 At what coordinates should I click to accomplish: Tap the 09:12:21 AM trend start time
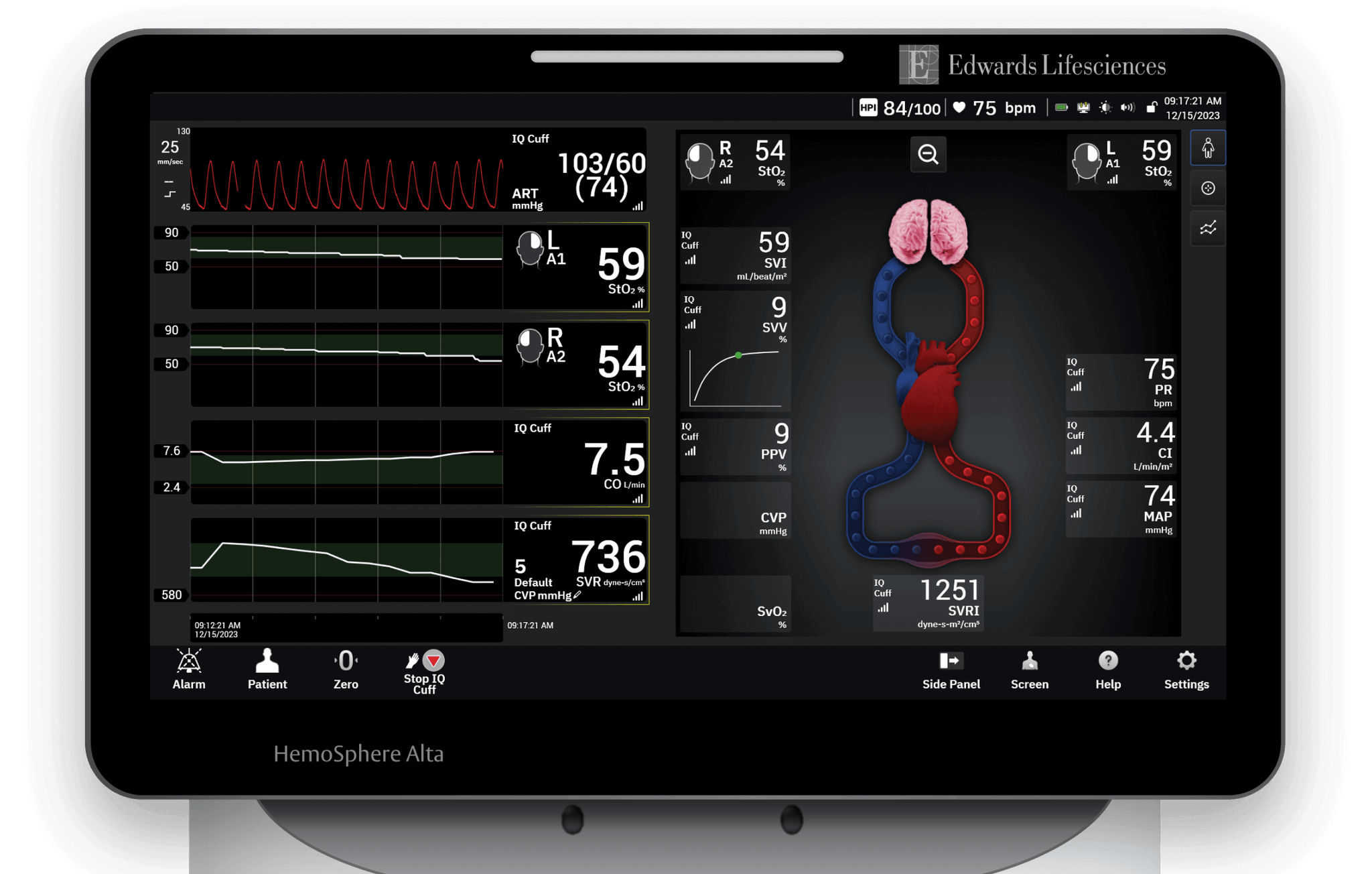pos(217,625)
